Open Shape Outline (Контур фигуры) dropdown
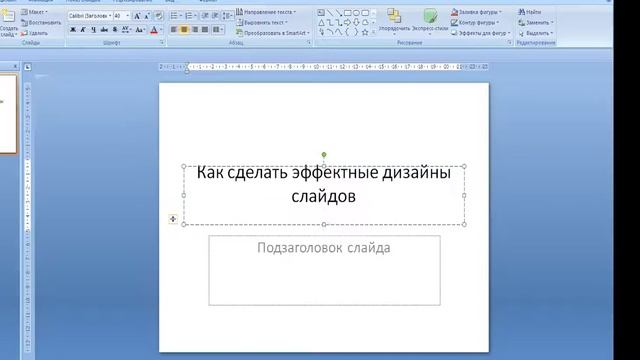Image resolution: width=640 pixels, height=360 pixels. pos(475,22)
